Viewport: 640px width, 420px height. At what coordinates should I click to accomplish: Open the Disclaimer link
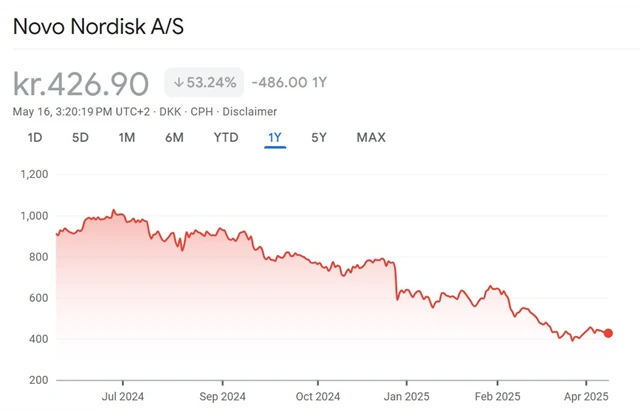249,112
